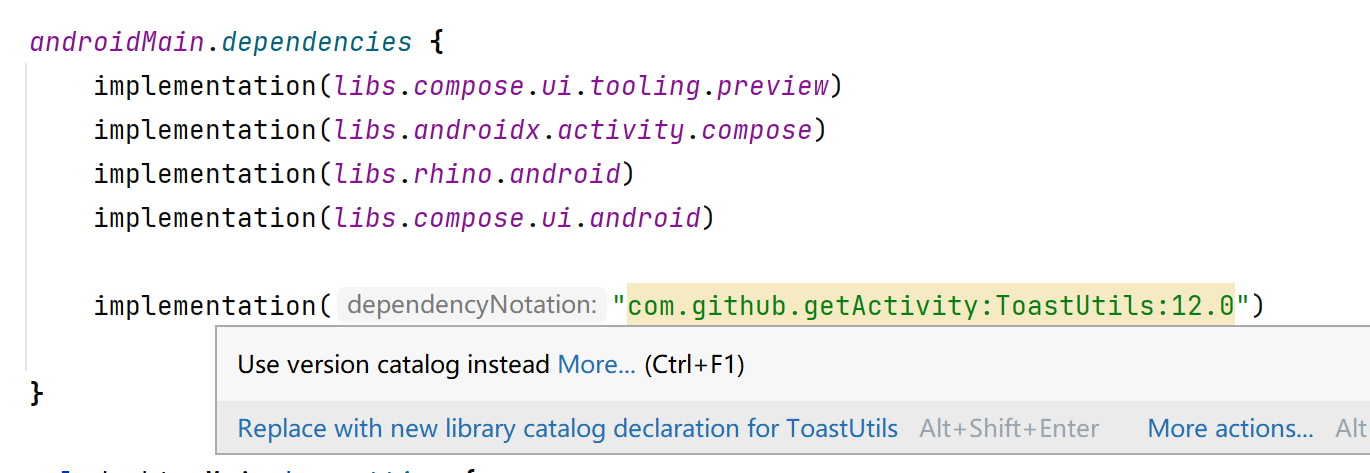Click the opening brace after dependencies
Screen dimensions: 1370x473
click(x=435, y=43)
